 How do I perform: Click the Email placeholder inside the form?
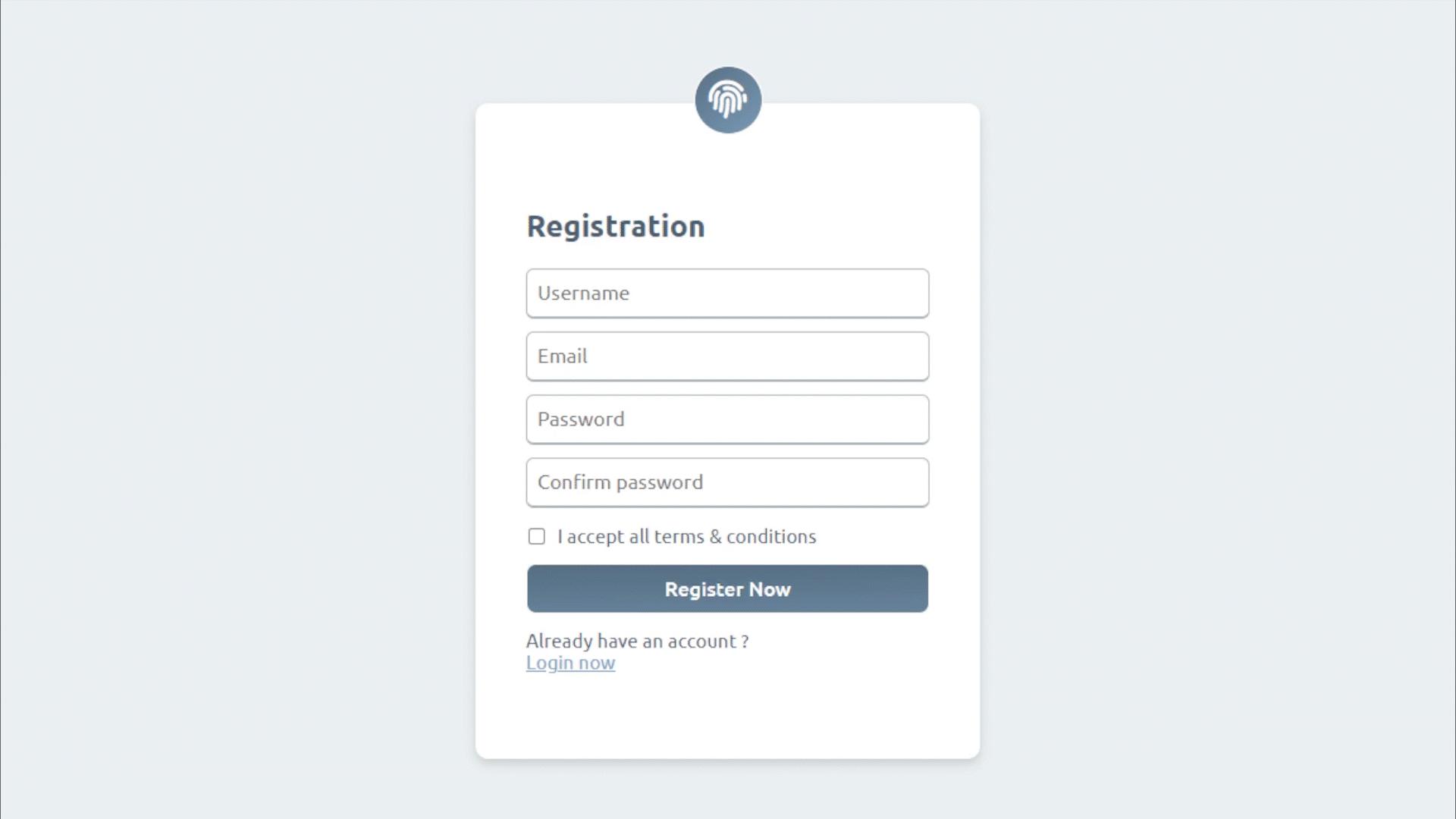point(562,356)
